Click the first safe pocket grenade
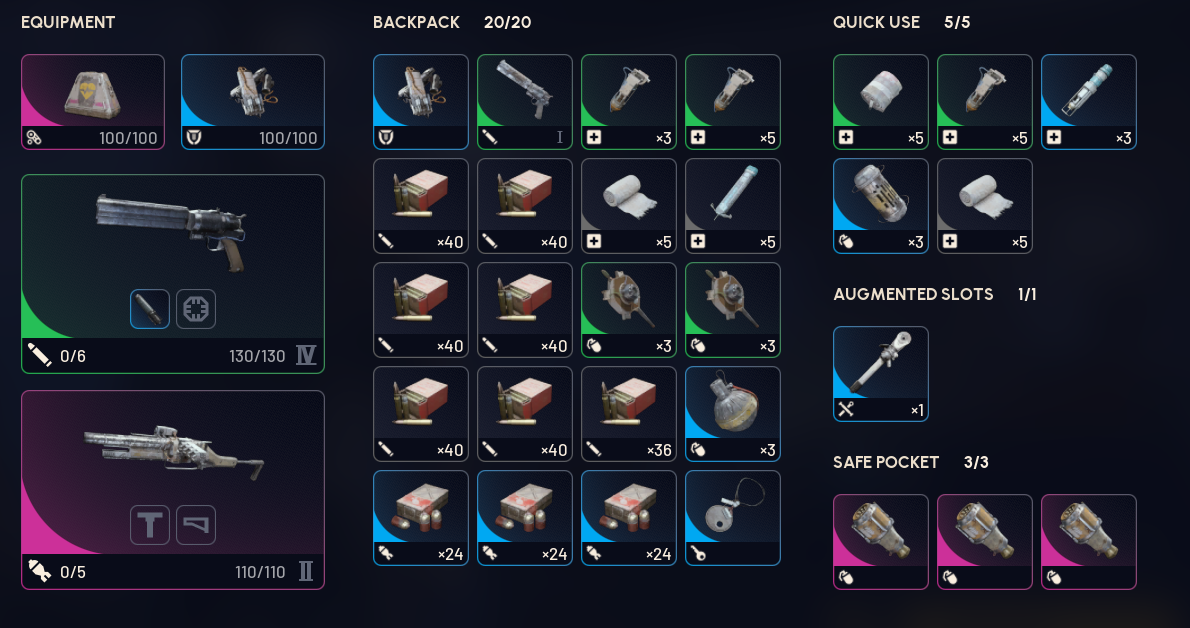 880,541
